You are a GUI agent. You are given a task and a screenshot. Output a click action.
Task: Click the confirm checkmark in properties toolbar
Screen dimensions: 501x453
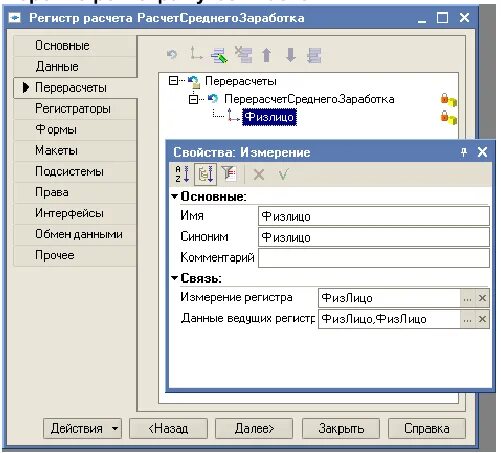[283, 174]
